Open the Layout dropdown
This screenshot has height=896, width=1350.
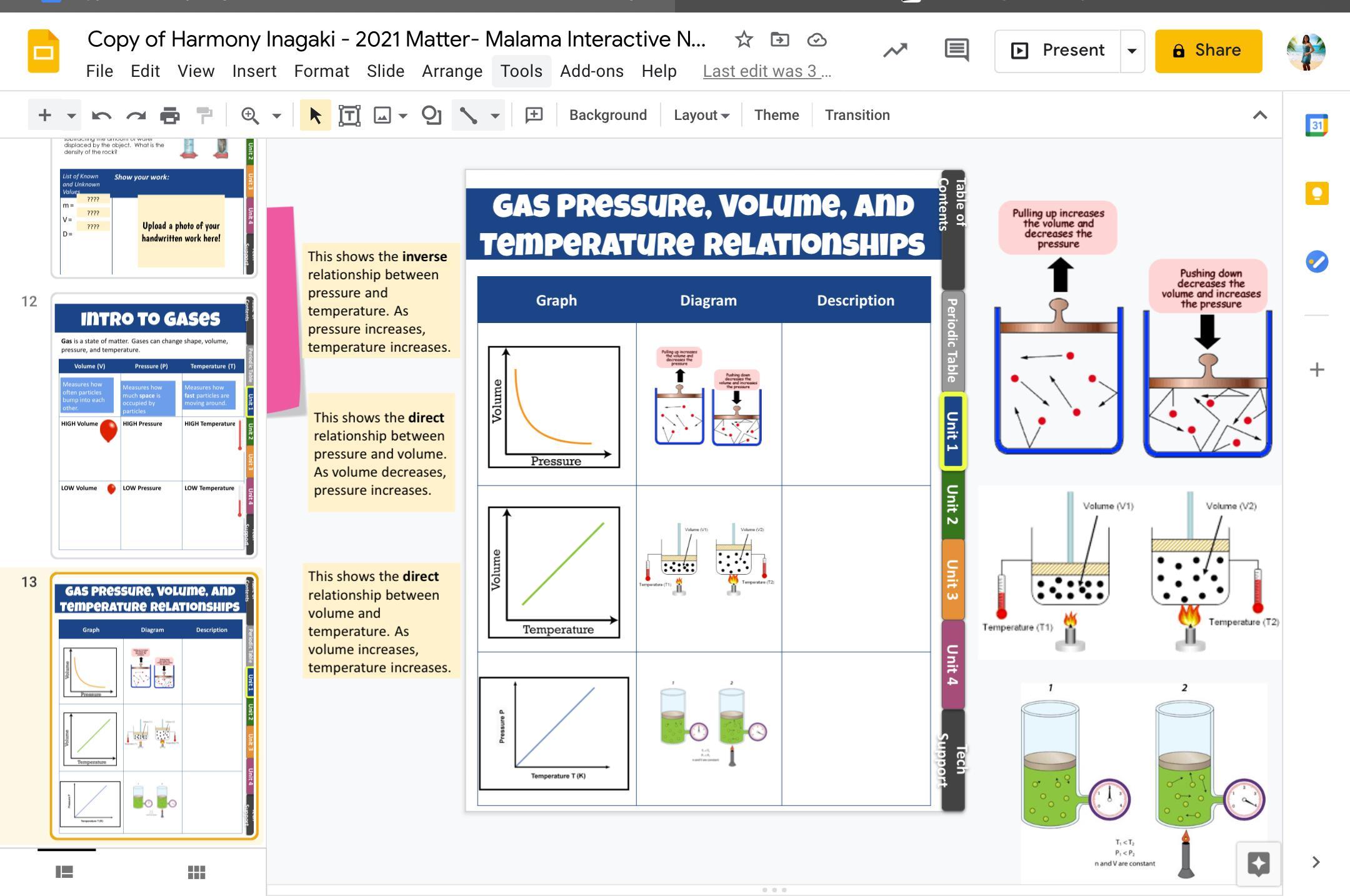coord(701,115)
